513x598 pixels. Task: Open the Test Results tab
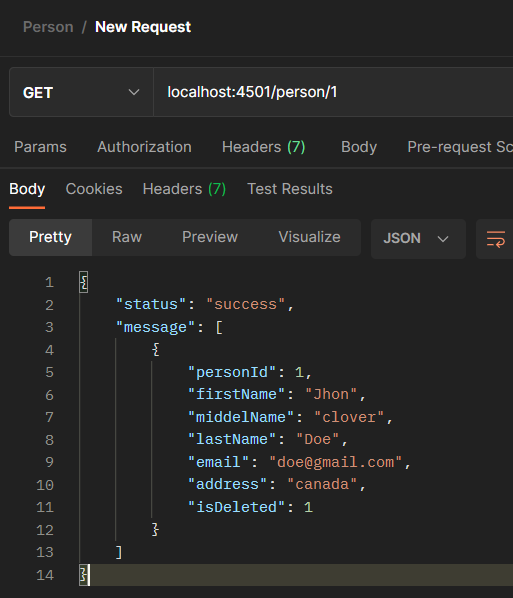point(290,189)
